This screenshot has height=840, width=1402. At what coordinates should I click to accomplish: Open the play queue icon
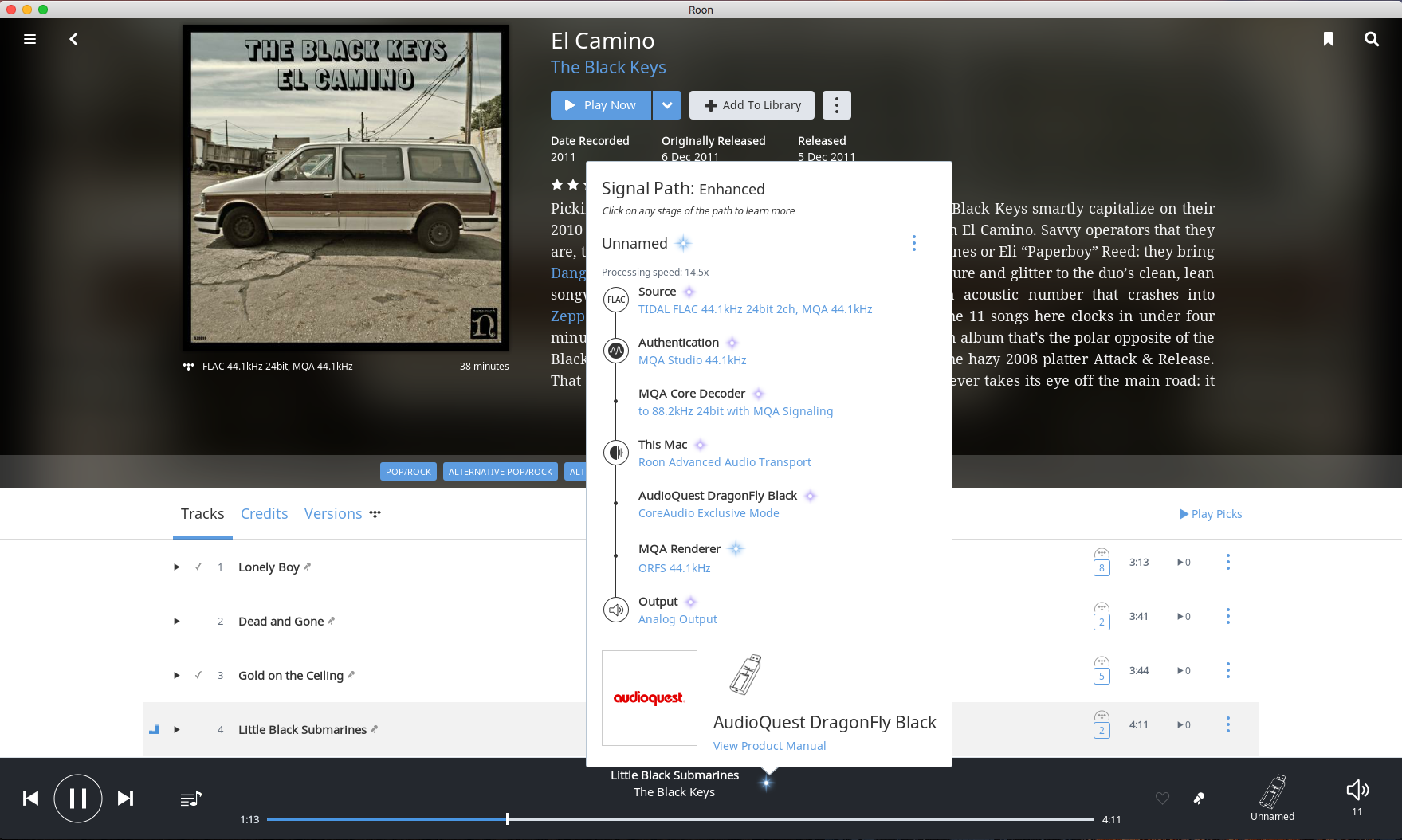[191, 799]
